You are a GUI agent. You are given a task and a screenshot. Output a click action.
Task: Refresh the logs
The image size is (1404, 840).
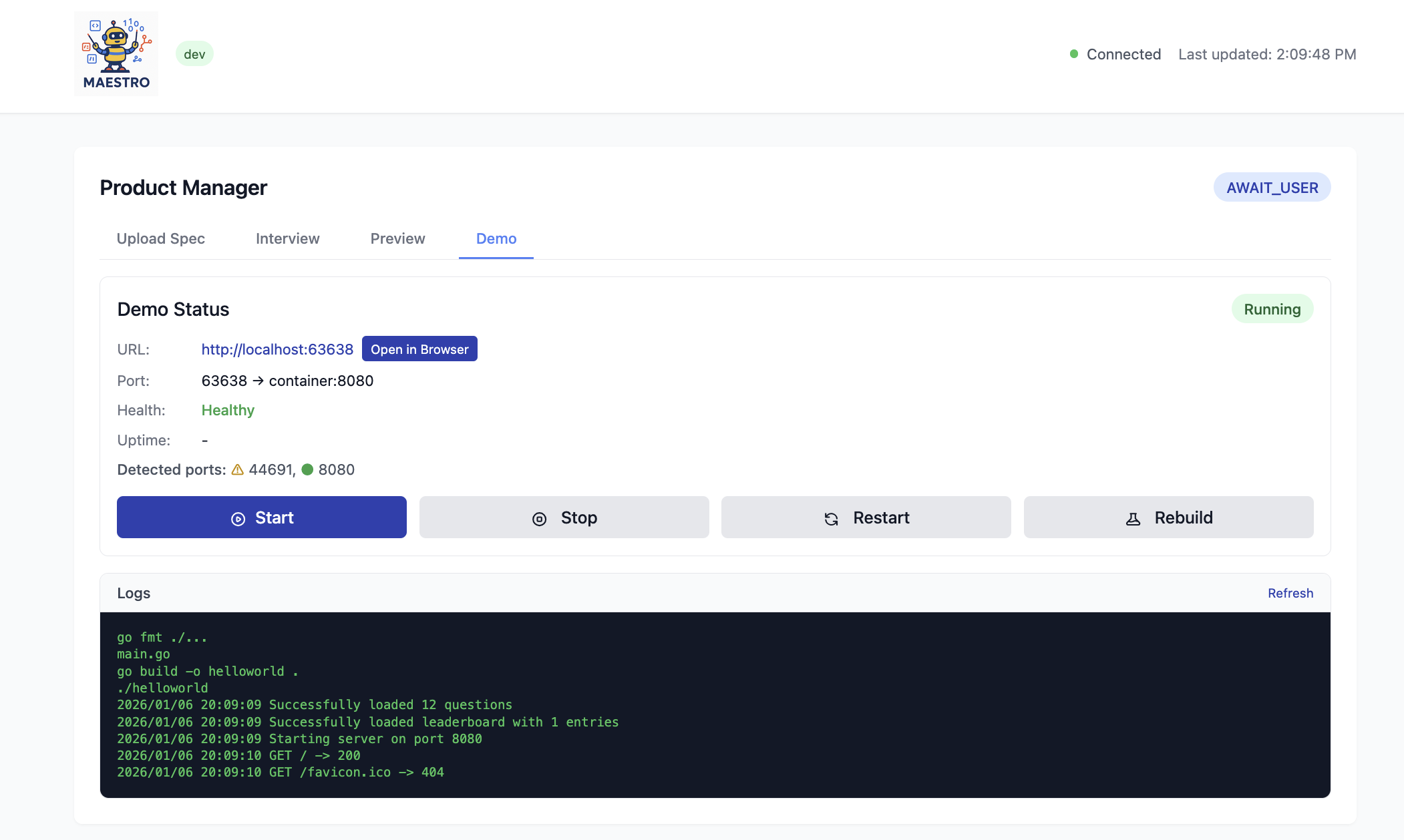[x=1290, y=593]
